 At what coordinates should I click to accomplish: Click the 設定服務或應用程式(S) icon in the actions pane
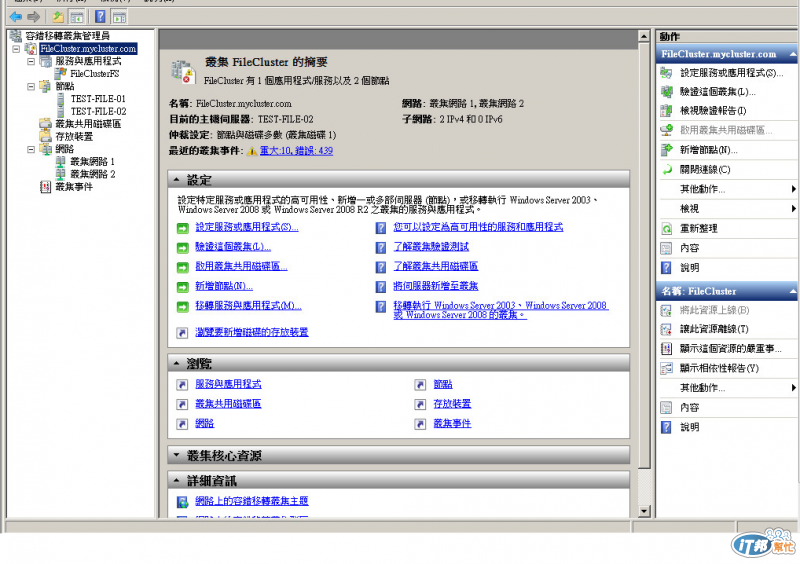tap(666, 73)
